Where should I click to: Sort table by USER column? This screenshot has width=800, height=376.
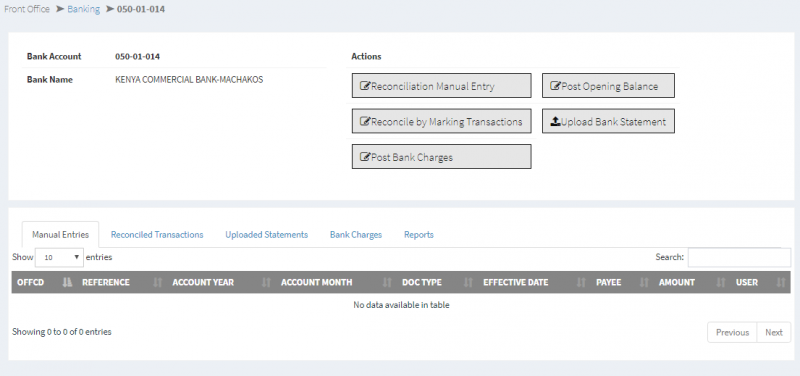[x=761, y=282]
